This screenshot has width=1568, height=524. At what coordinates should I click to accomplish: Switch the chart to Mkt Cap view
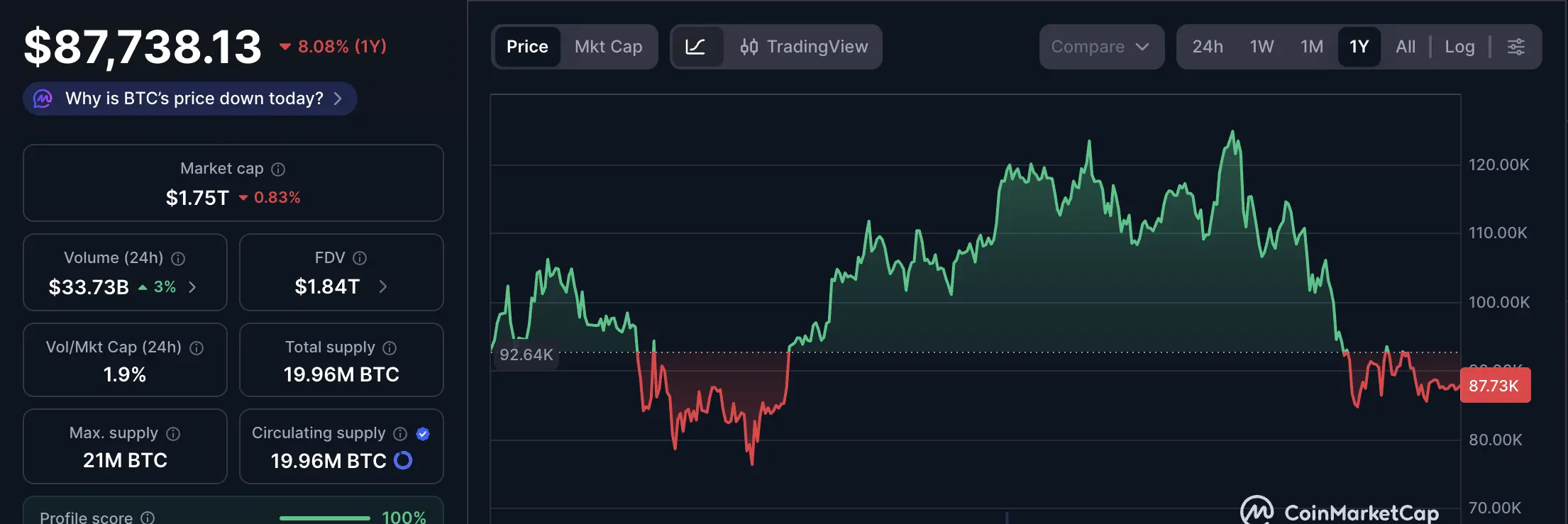tap(608, 46)
